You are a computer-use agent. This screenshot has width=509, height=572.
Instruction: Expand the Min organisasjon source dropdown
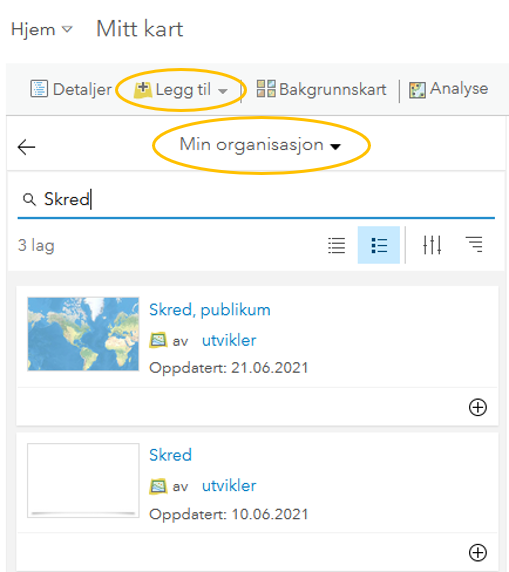[261, 145]
